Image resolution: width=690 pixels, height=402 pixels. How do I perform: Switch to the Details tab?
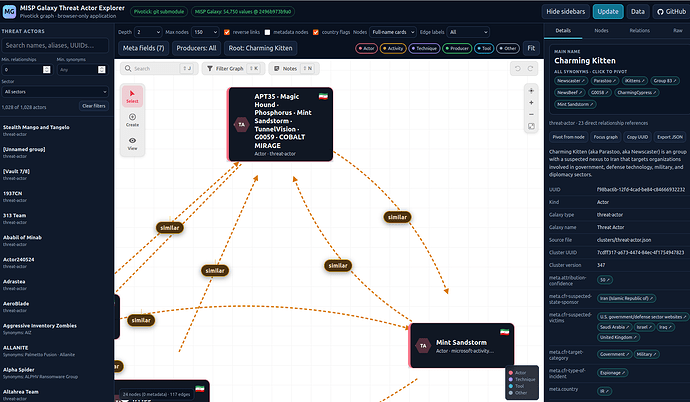pyautogui.click(x=563, y=30)
